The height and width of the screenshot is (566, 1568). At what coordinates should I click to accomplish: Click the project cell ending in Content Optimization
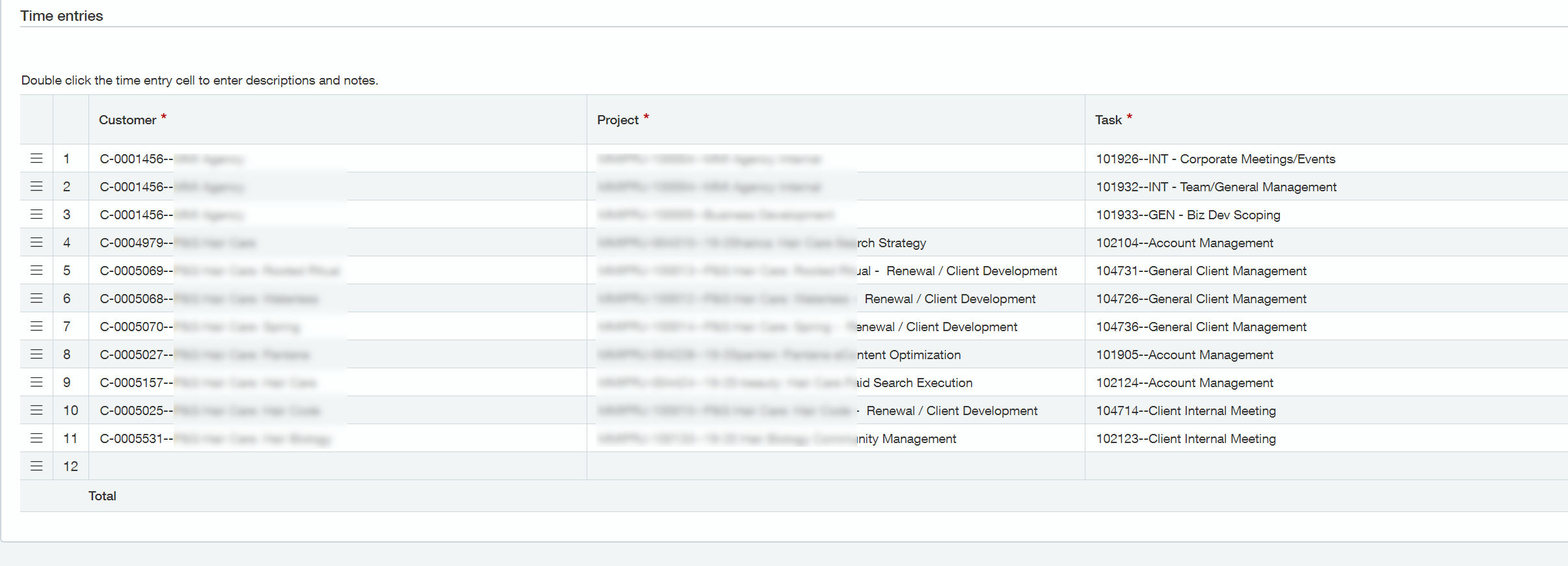(x=836, y=355)
